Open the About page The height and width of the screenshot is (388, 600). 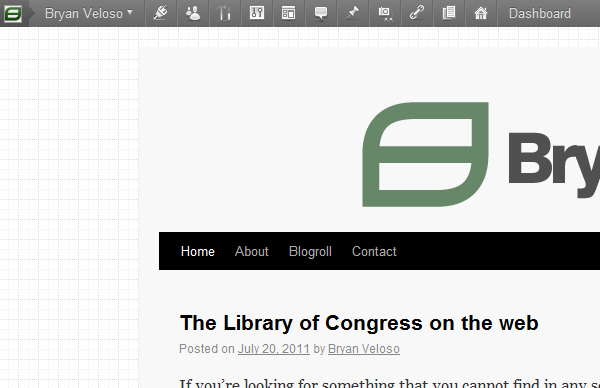point(251,251)
